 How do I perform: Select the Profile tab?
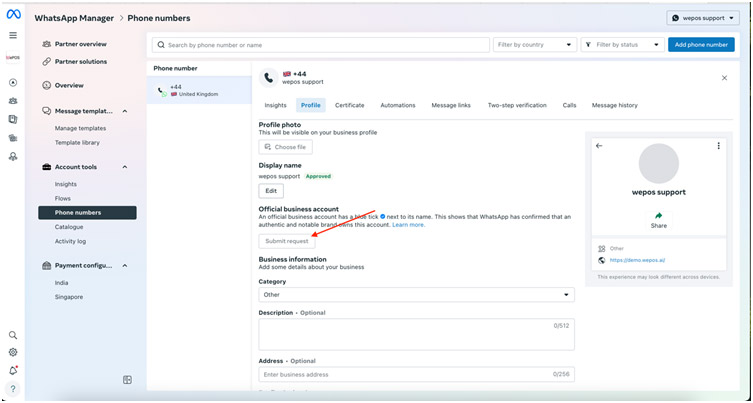pos(311,105)
